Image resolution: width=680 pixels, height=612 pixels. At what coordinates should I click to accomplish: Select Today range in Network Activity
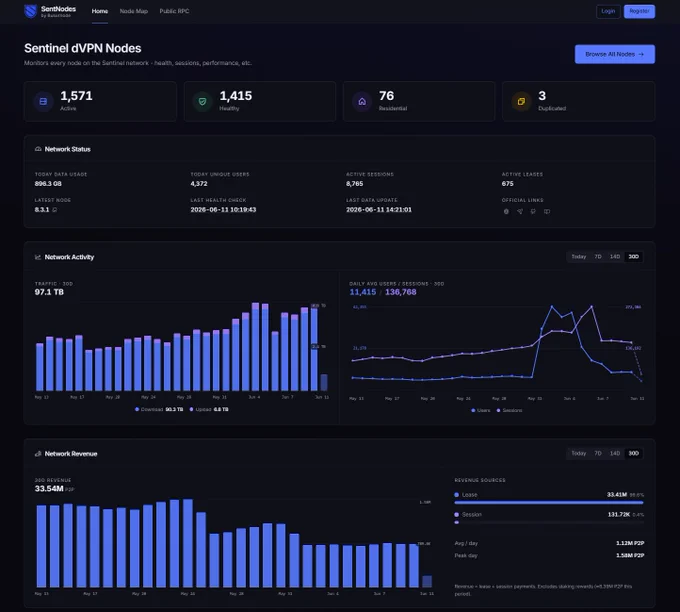pos(579,257)
